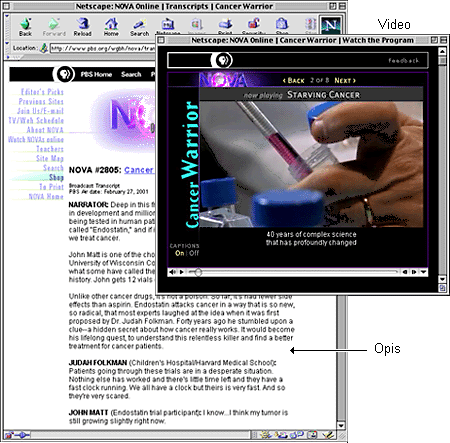Reload the transcript page
Image resolution: width=450 pixels, height=443 pixels.
tap(82, 27)
